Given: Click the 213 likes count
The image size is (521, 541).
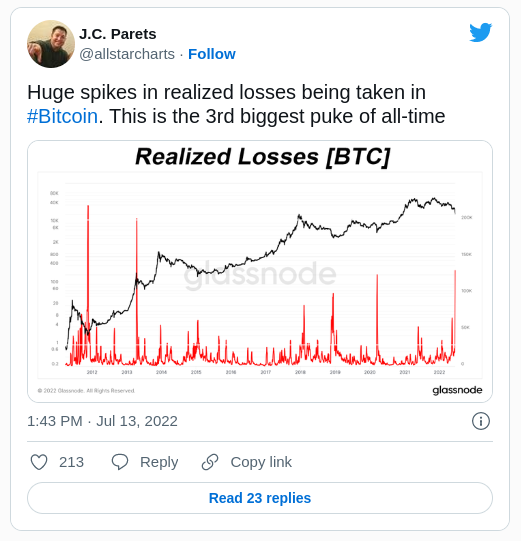Looking at the screenshot, I should click(71, 462).
